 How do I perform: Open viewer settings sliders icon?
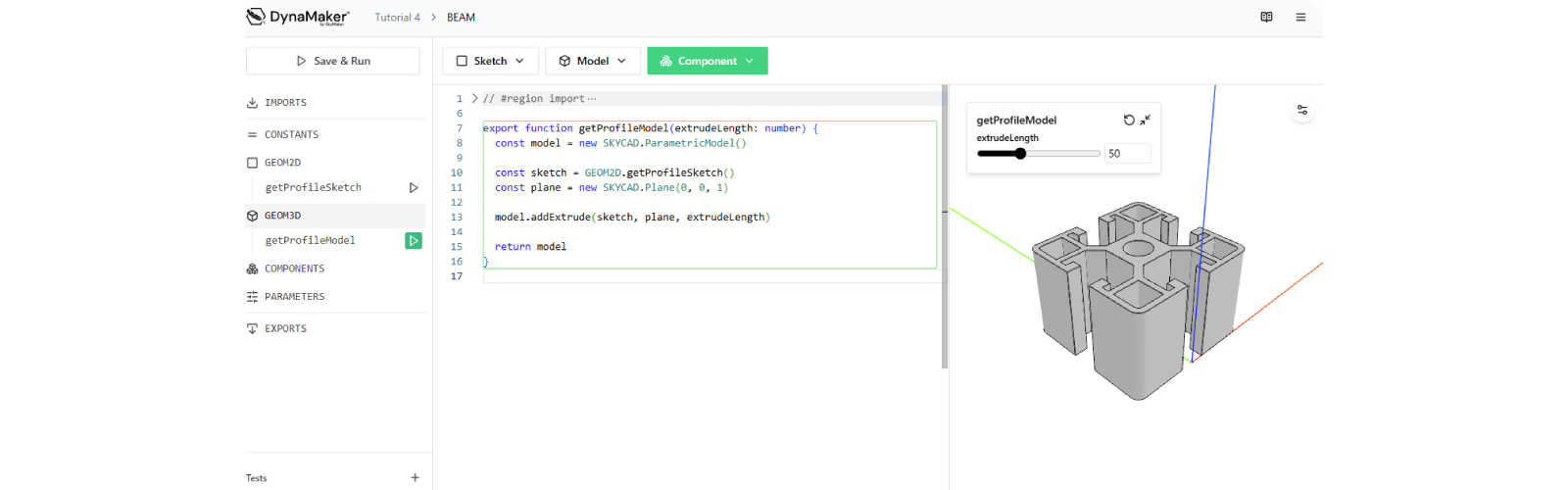pyautogui.click(x=1302, y=110)
